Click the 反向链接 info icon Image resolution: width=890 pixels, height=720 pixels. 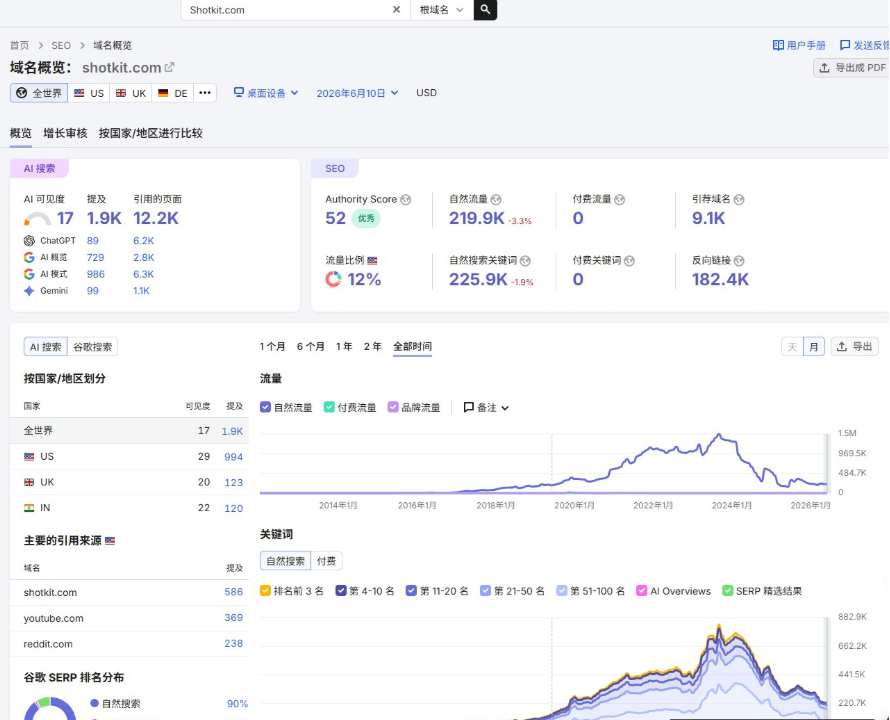(x=739, y=261)
